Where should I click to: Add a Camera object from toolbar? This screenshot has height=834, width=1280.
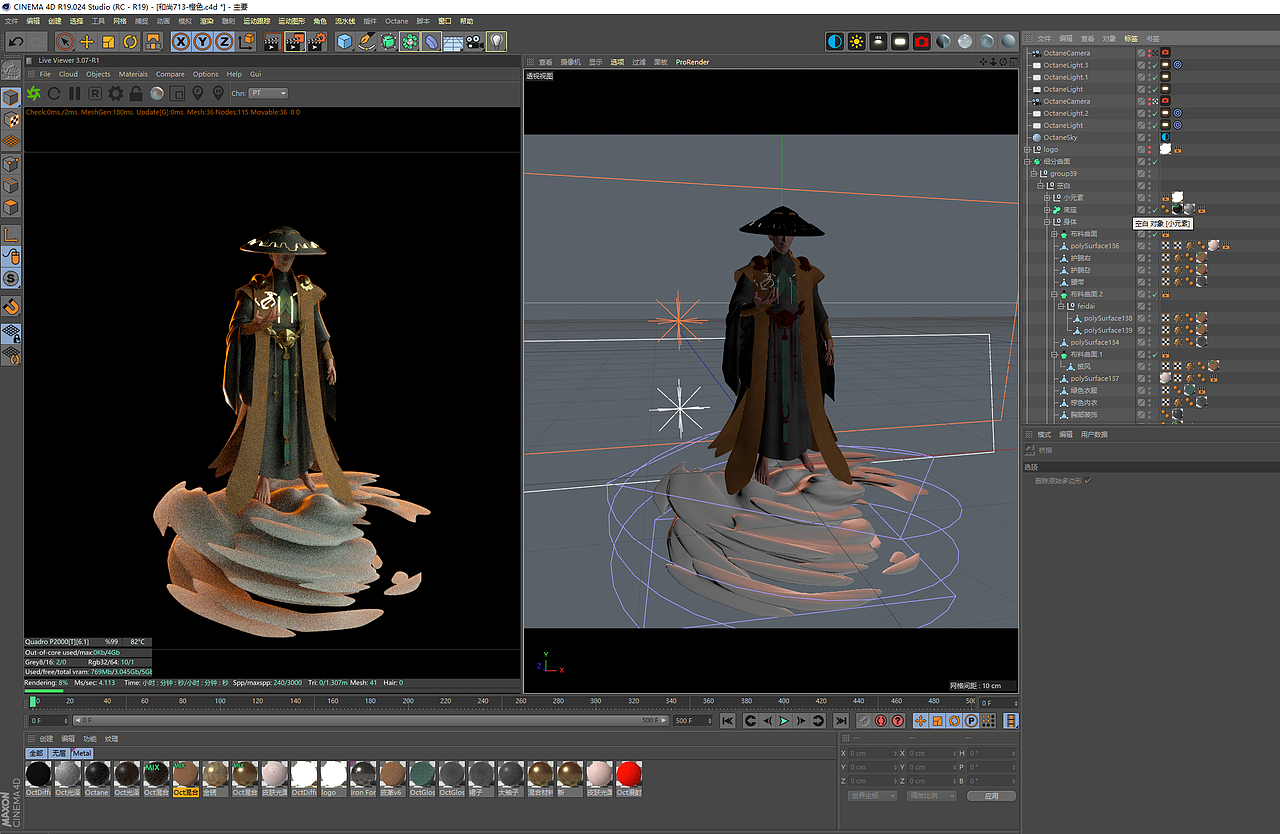click(x=474, y=41)
